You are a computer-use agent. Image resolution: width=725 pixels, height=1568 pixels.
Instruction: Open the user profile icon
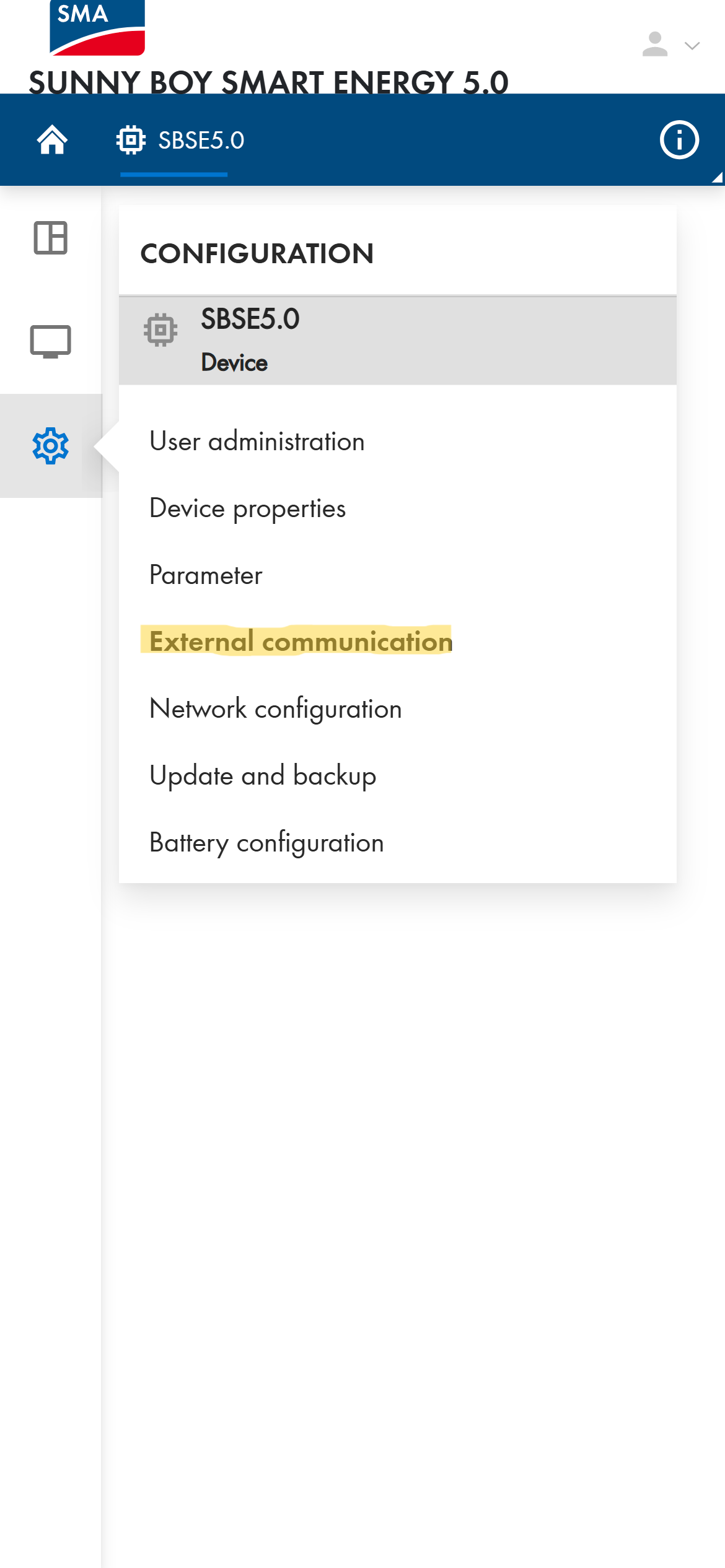[654, 45]
